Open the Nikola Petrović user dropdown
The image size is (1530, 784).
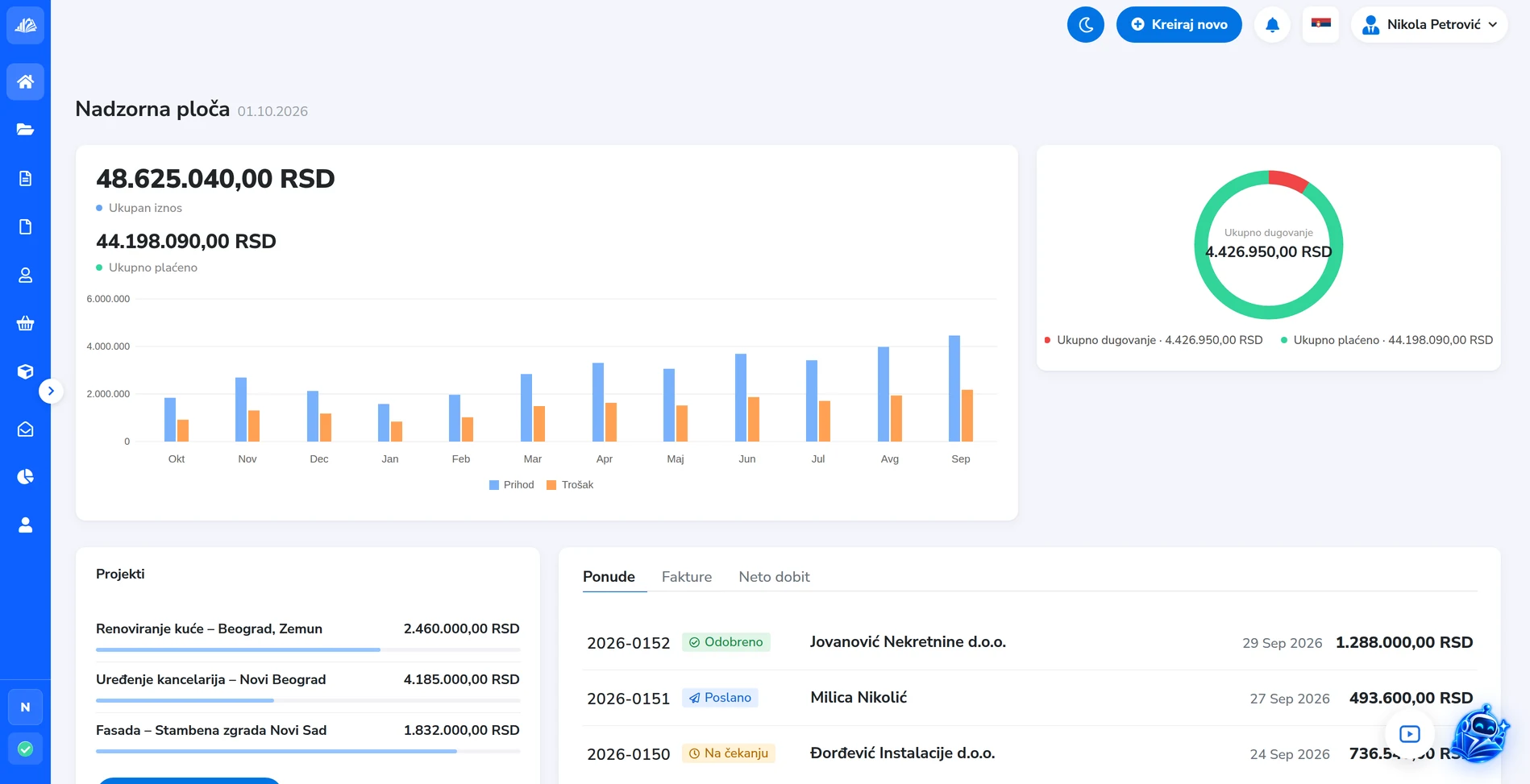(x=1429, y=24)
